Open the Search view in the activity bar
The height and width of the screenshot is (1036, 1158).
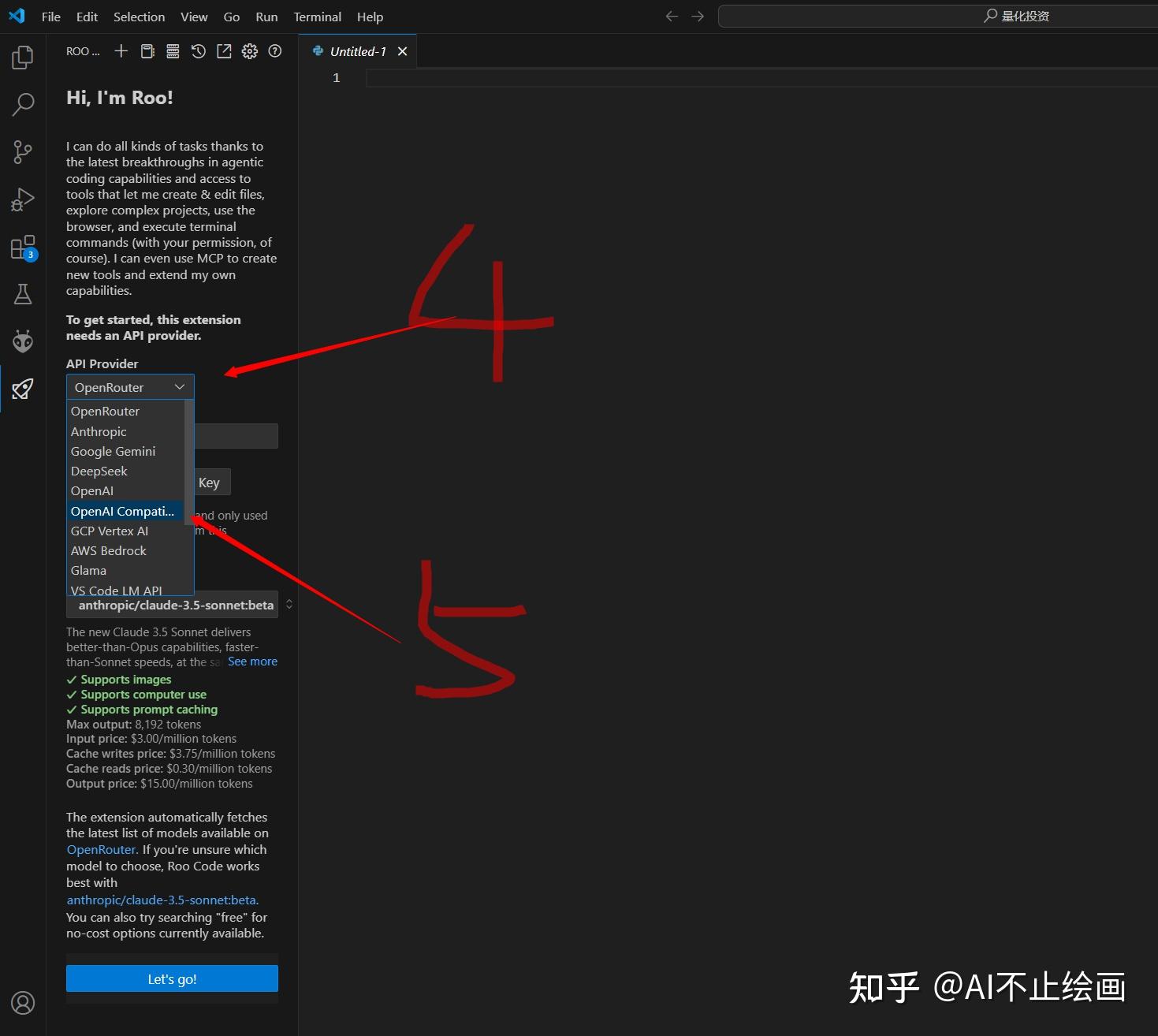23,104
